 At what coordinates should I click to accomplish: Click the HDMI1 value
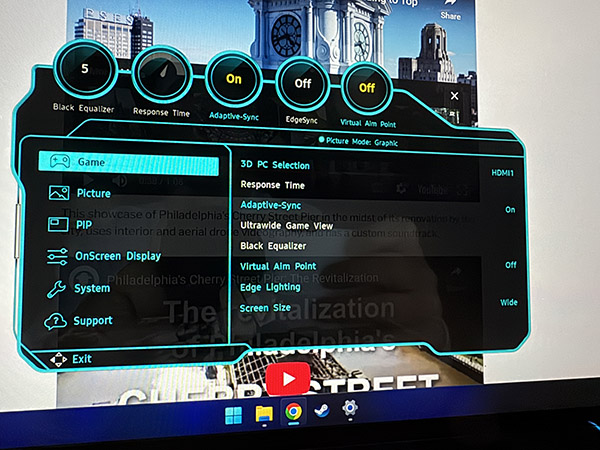pos(502,173)
